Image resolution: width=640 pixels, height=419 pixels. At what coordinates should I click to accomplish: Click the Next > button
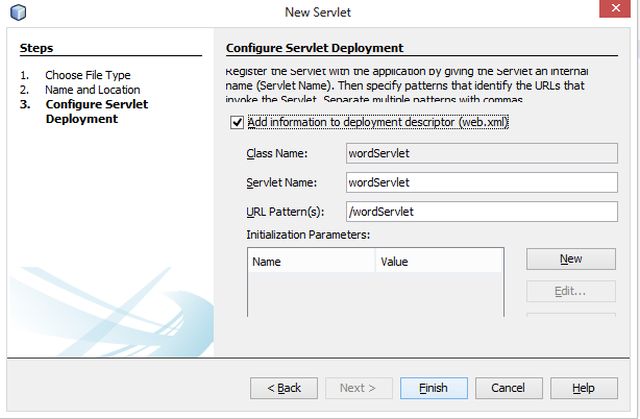[358, 388]
